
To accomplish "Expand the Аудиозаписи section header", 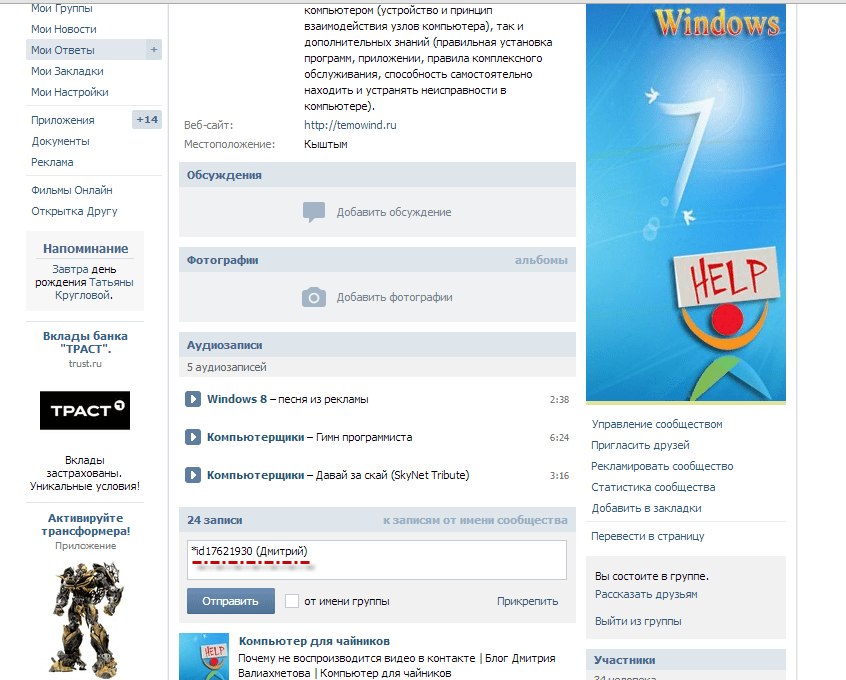I will coord(224,345).
